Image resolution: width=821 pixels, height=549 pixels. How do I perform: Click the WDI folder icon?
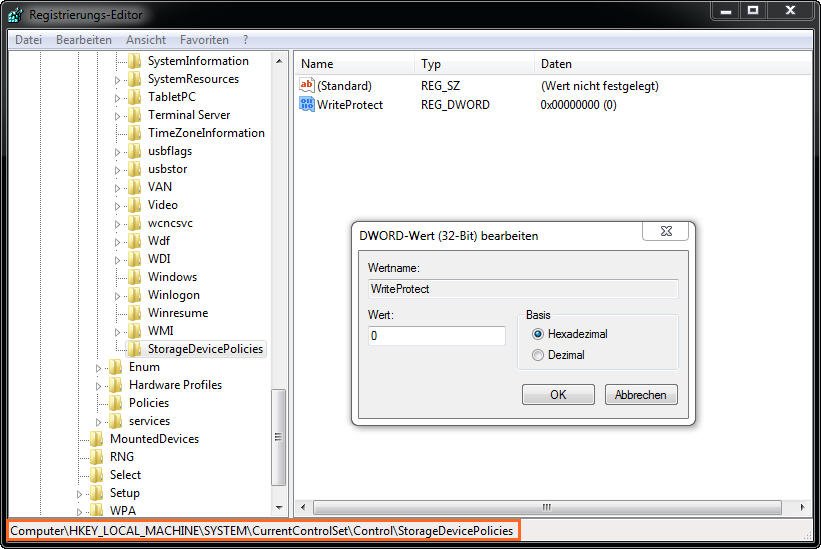click(135, 259)
